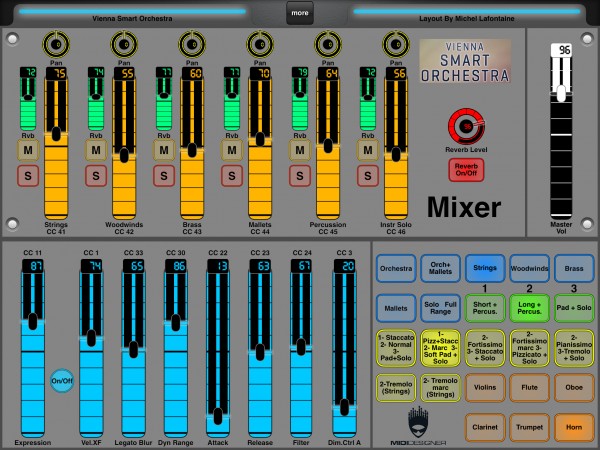Select 2-Tremolo (Strings) button
This screenshot has height=450, width=600.
click(396, 388)
